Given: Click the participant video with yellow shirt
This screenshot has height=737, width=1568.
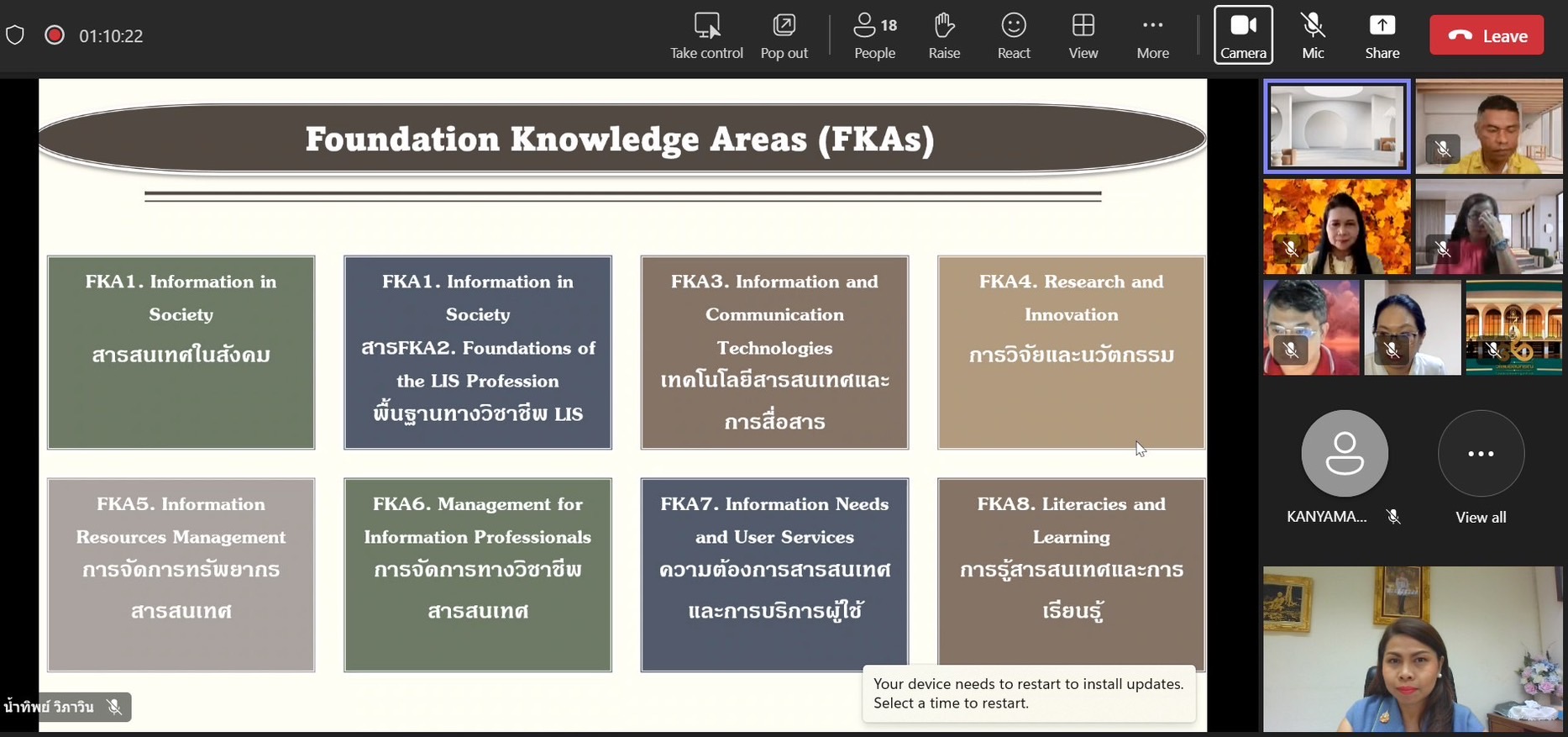Looking at the screenshot, I should coord(1488,127).
